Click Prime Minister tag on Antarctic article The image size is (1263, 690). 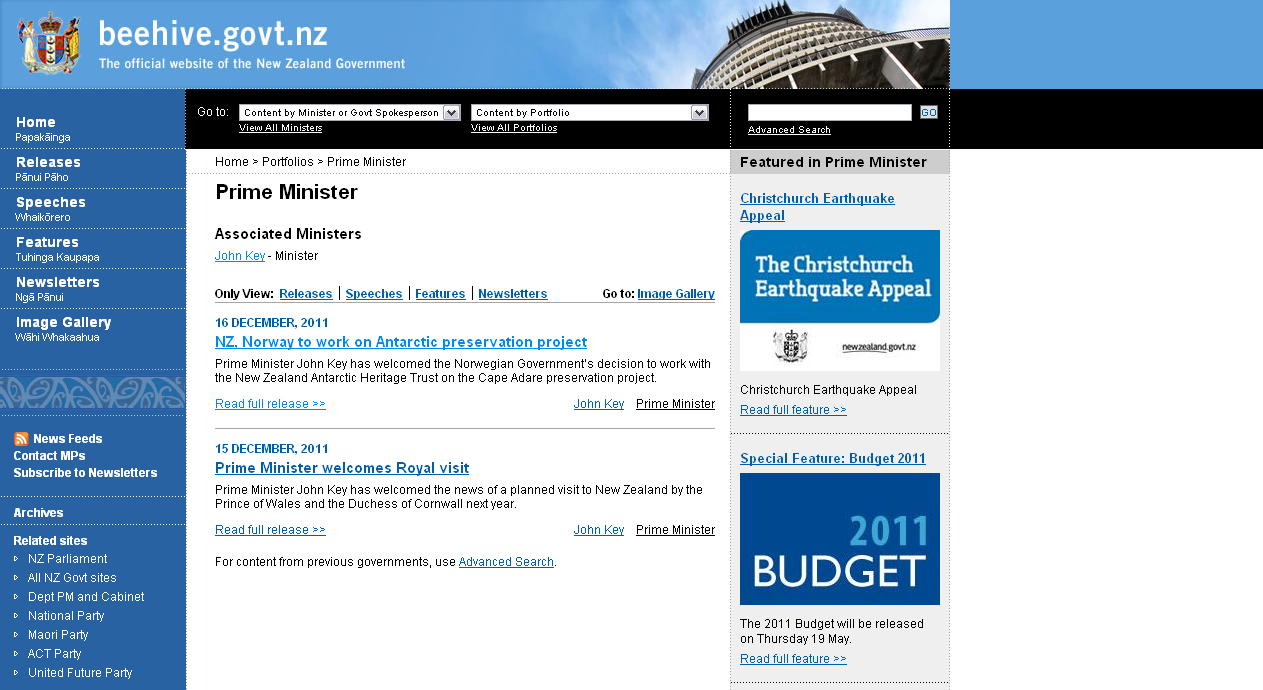(675, 404)
